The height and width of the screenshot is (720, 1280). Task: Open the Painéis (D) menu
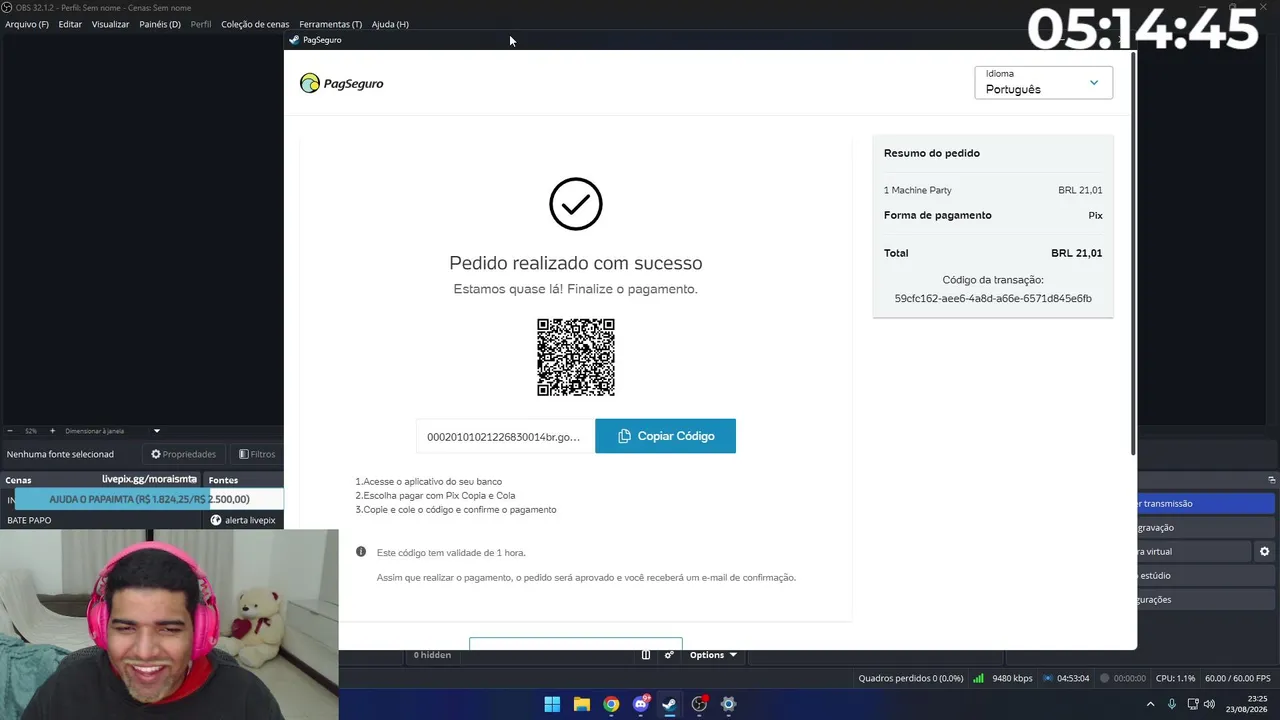pos(160,24)
